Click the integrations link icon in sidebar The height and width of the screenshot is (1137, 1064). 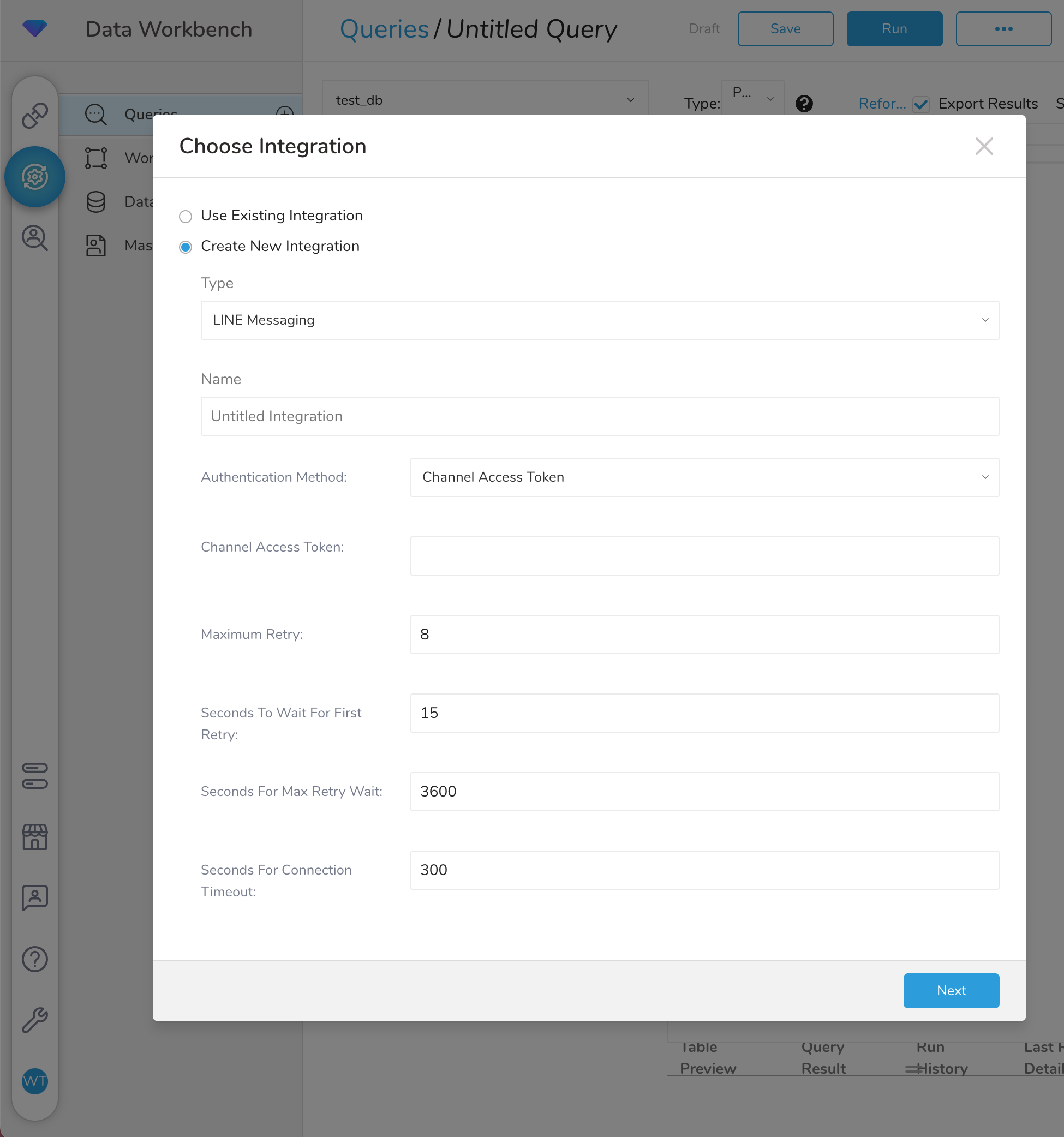[34, 116]
